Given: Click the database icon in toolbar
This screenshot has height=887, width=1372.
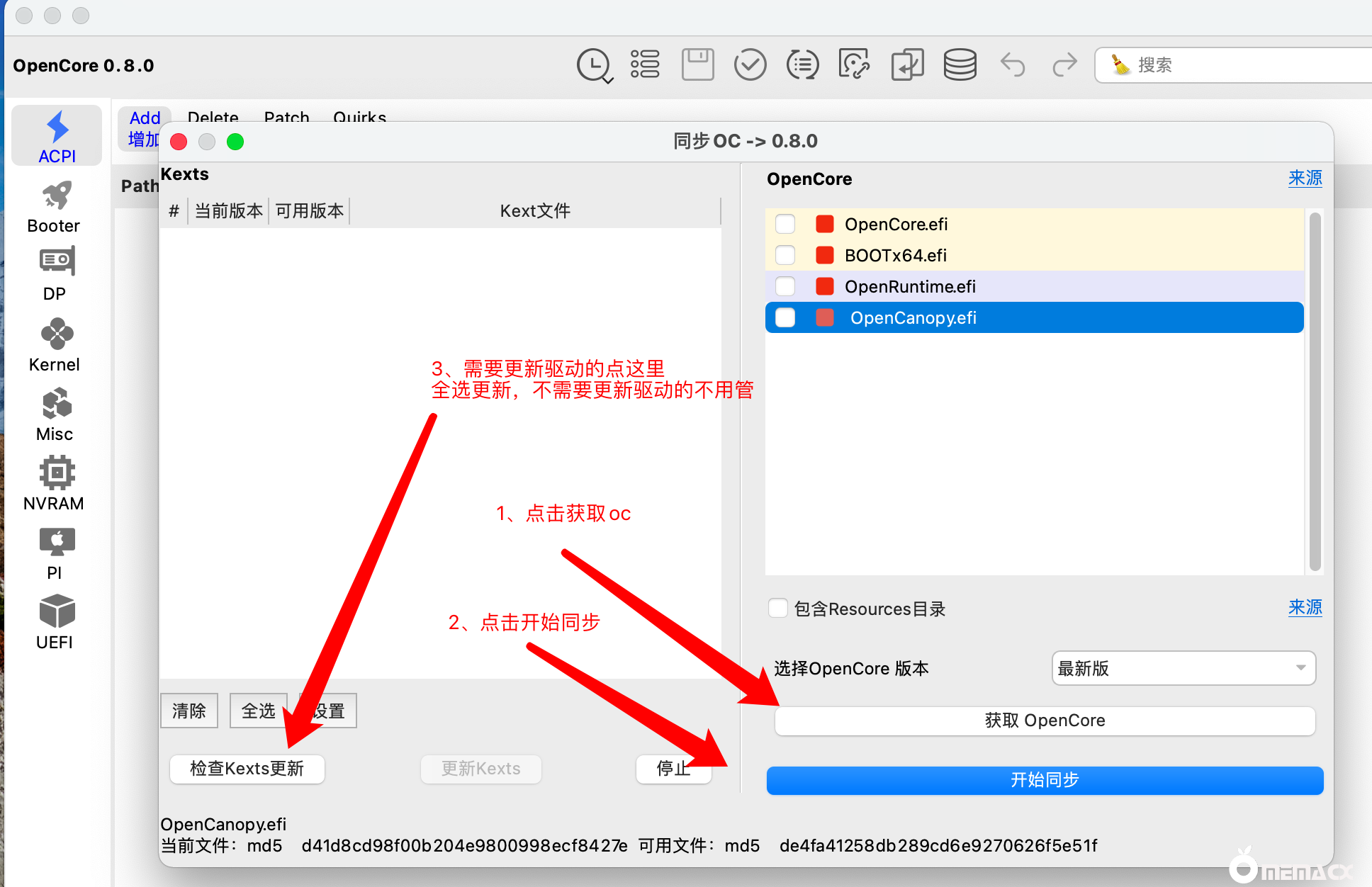Looking at the screenshot, I should 960,65.
